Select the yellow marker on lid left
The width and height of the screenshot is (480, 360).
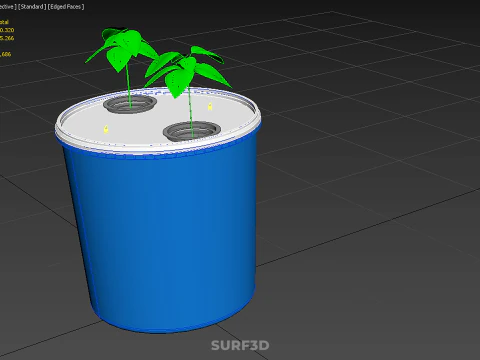point(106,129)
